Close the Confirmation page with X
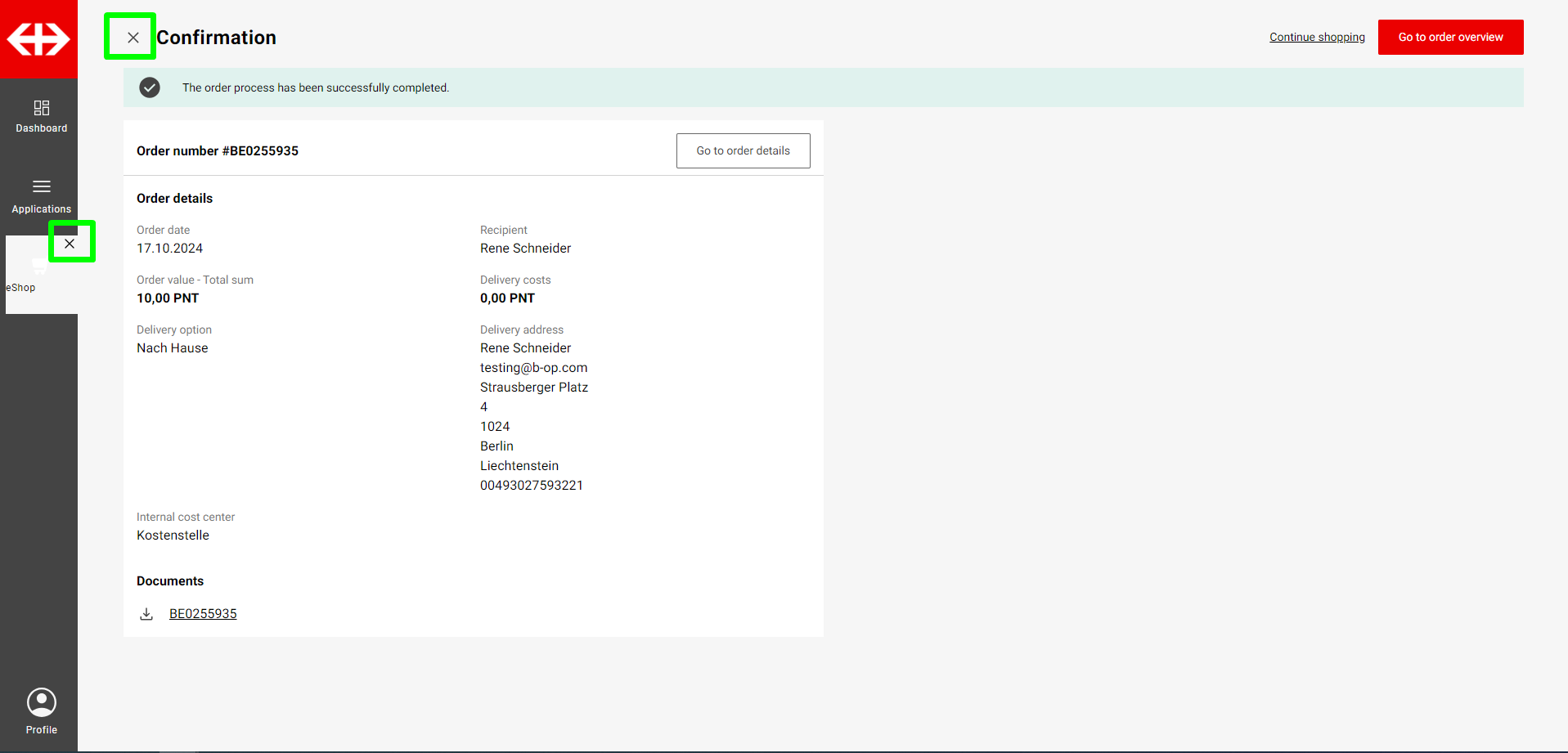The width and height of the screenshot is (1568, 753). pos(133,38)
